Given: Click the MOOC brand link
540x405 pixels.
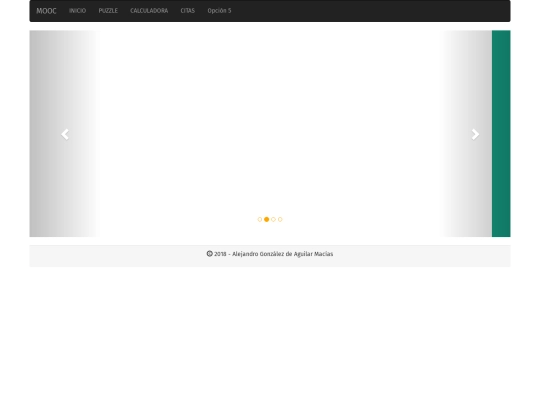Looking at the screenshot, I should pyautogui.click(x=46, y=11).
